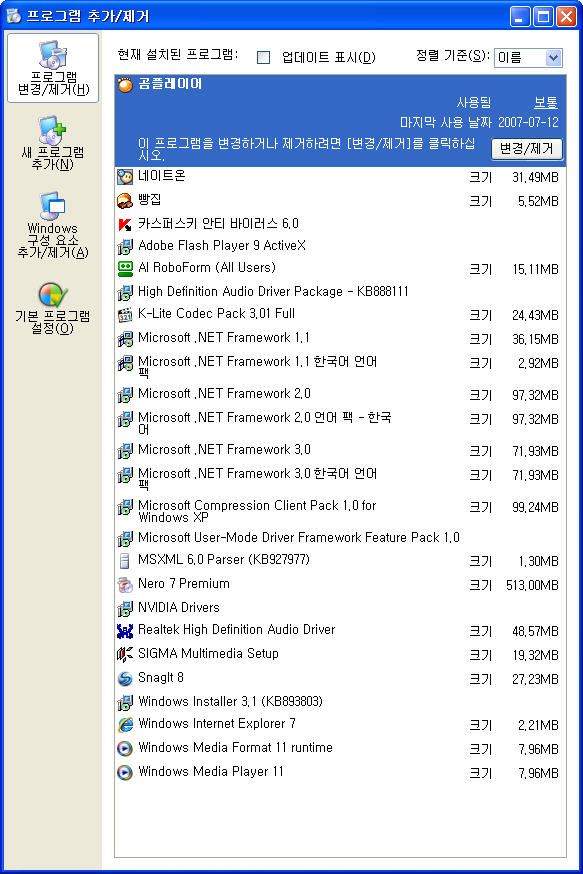Toggle the 업데이트 표시 checkbox
This screenshot has width=583, height=874.
tap(264, 57)
